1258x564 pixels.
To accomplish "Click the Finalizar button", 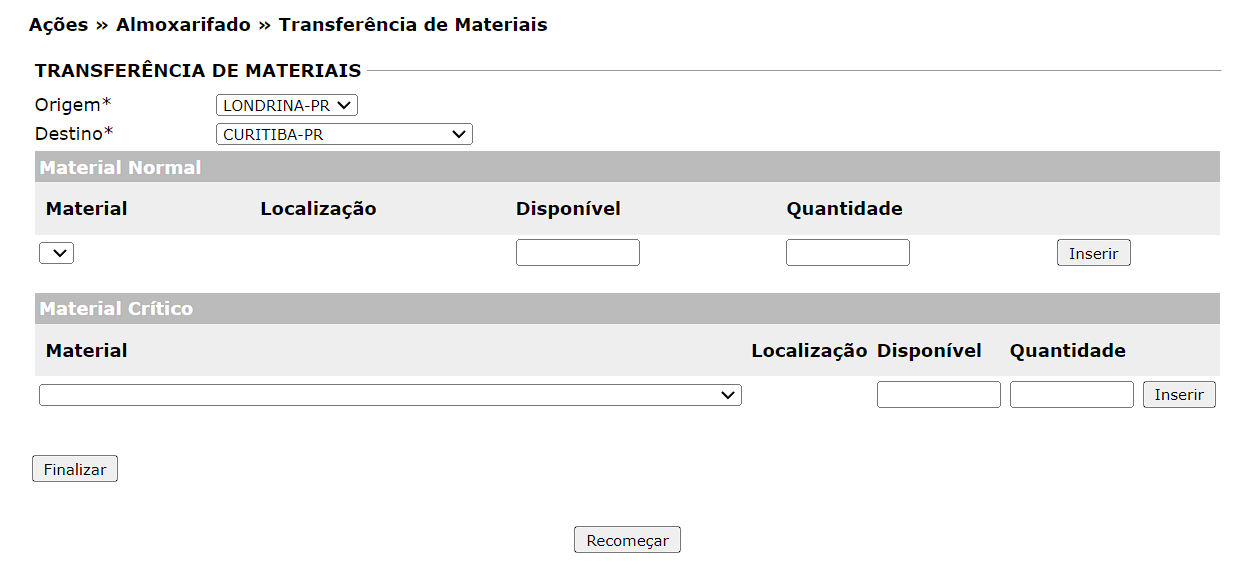I will [75, 469].
